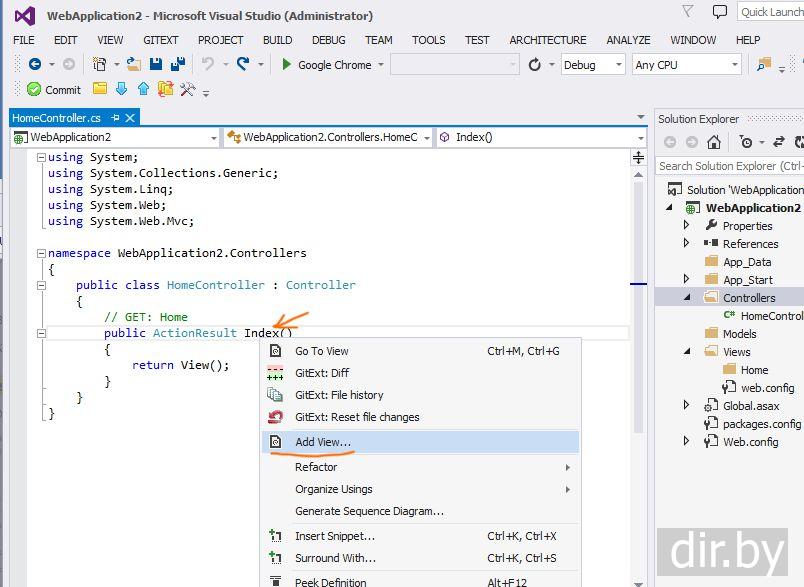
Task: Choose Go To View in context menu
Action: click(x=321, y=351)
